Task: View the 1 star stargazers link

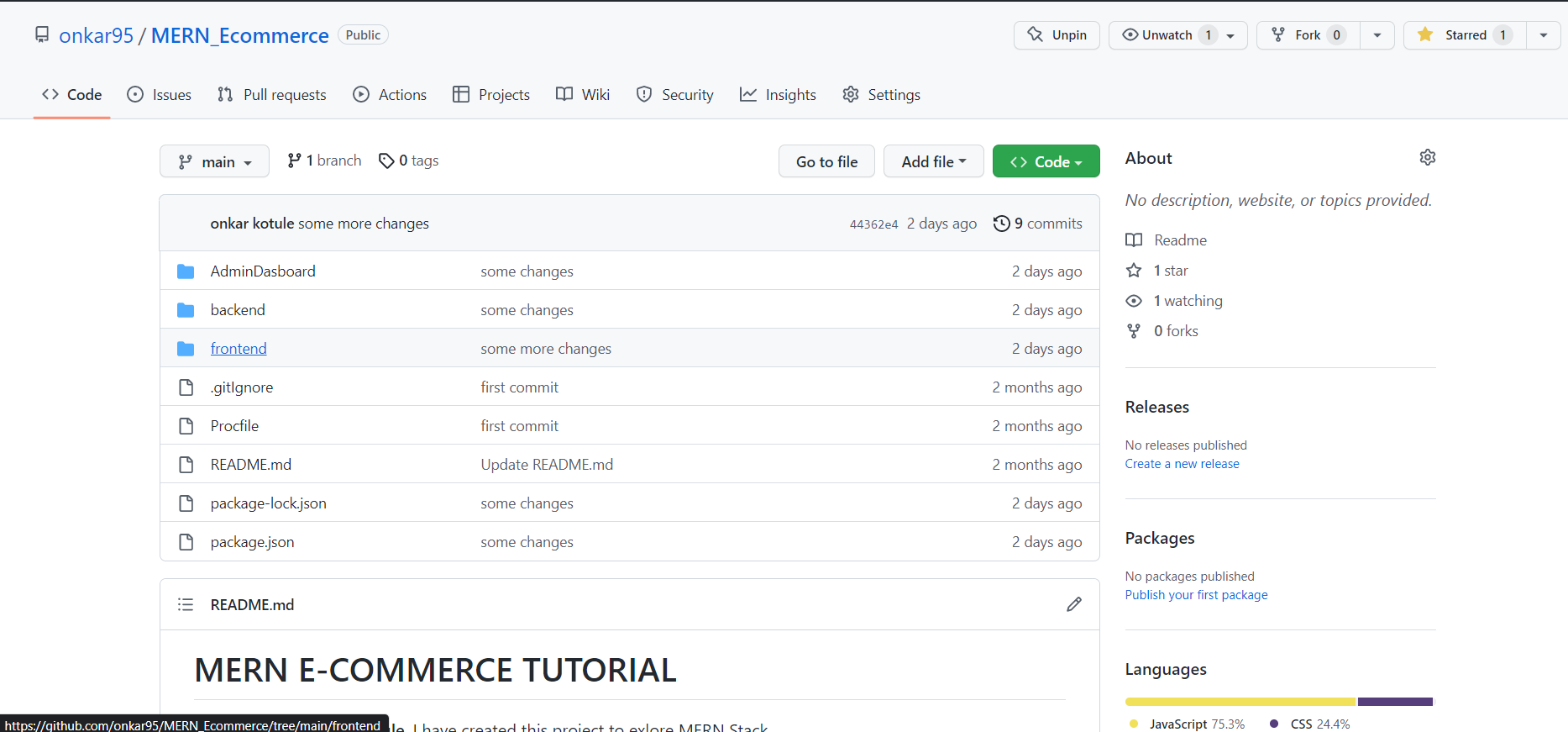Action: (x=1156, y=271)
